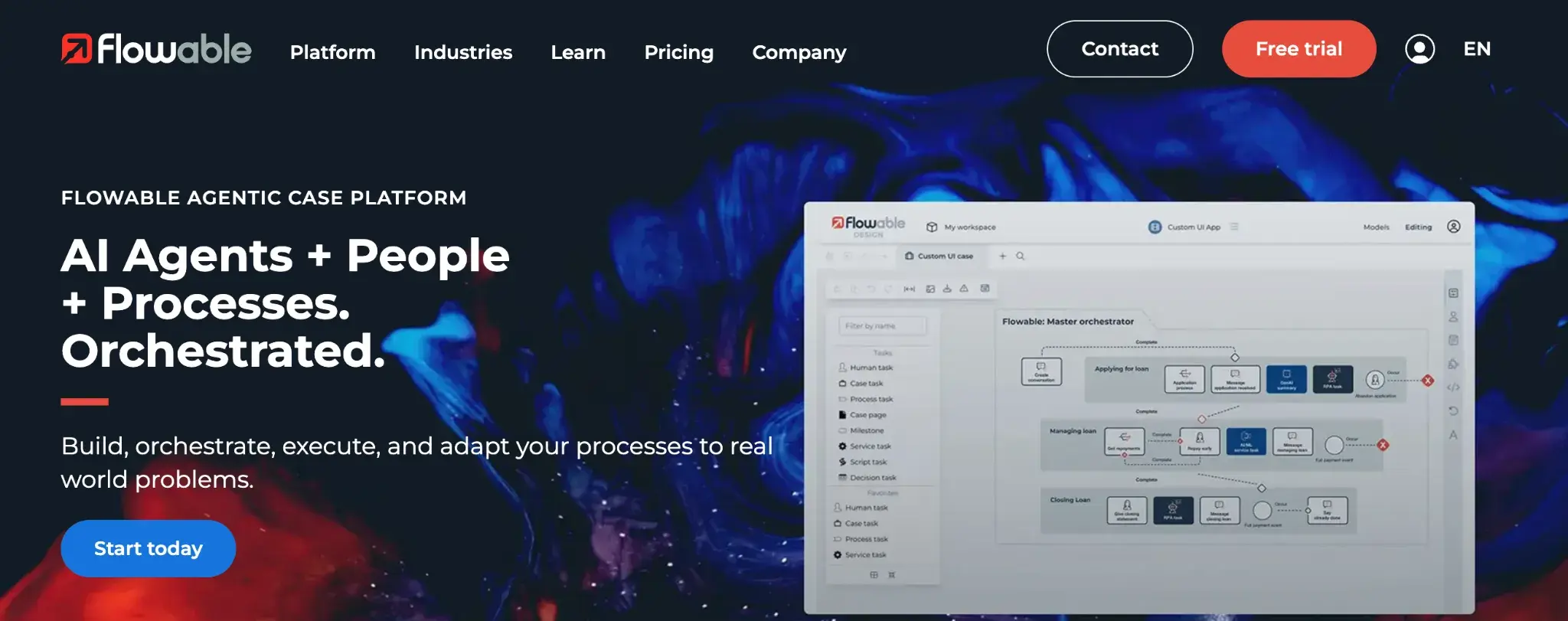Select Decision task in palette

pos(867,478)
